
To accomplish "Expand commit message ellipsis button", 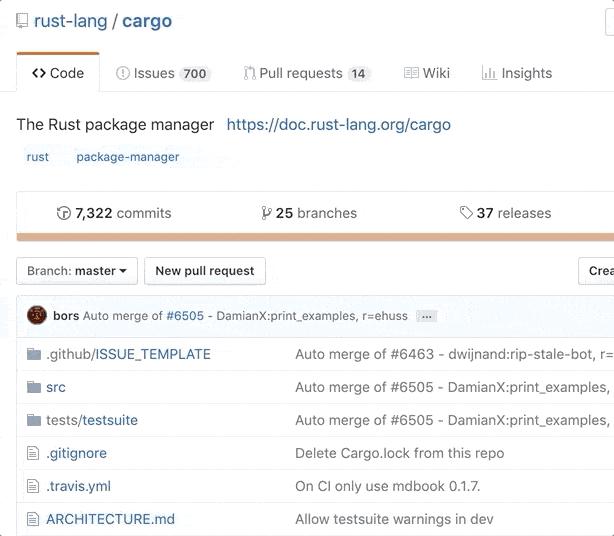I will [427, 316].
